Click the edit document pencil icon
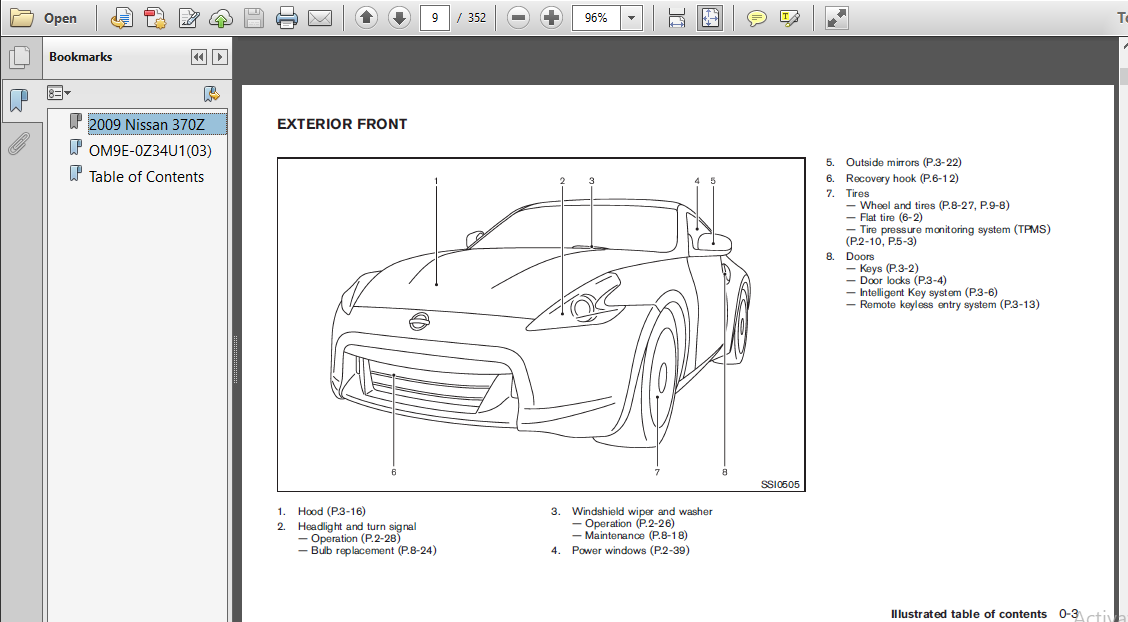The image size is (1128, 622). pyautogui.click(x=188, y=18)
